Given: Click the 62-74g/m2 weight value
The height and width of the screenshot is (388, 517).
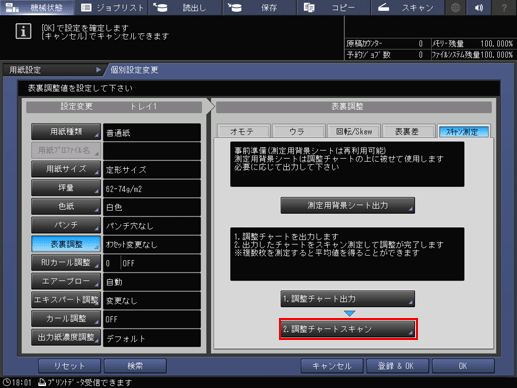Looking at the screenshot, I should (x=152, y=189).
